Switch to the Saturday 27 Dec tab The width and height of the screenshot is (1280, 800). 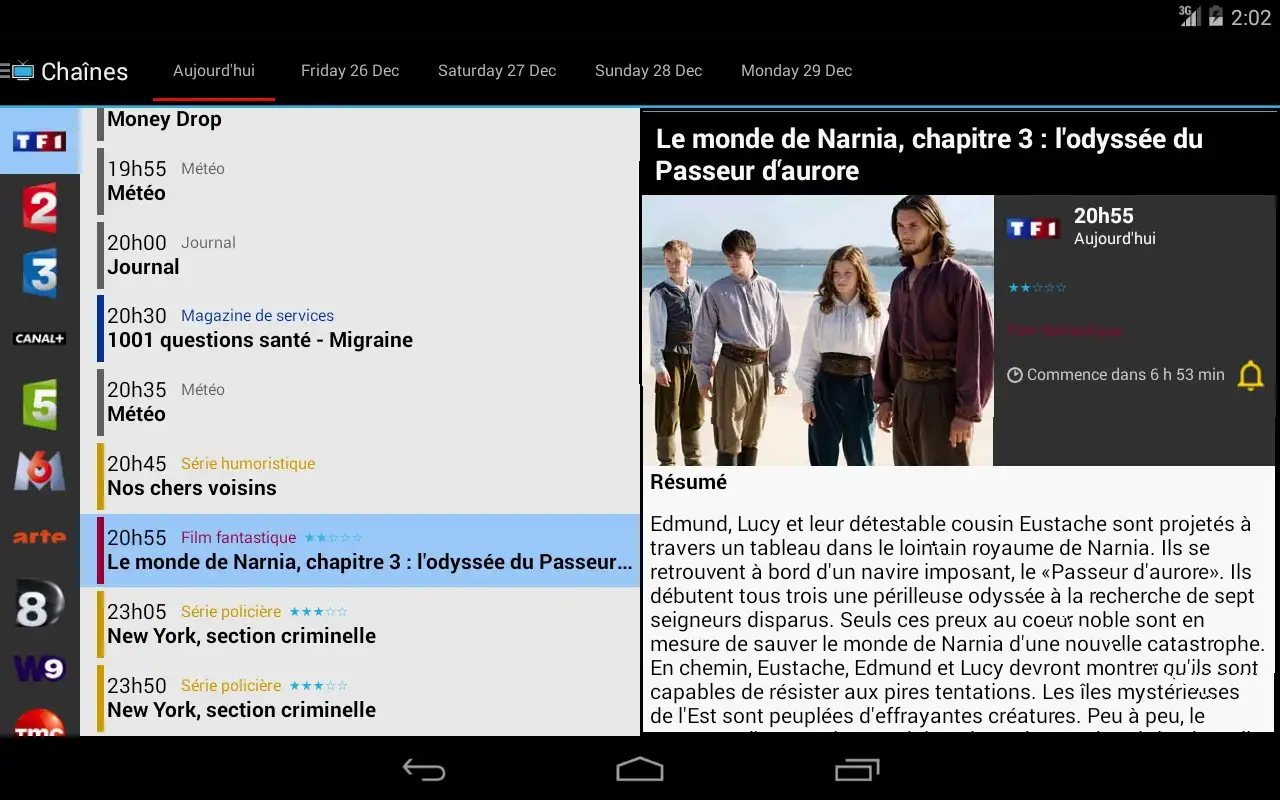(x=497, y=71)
